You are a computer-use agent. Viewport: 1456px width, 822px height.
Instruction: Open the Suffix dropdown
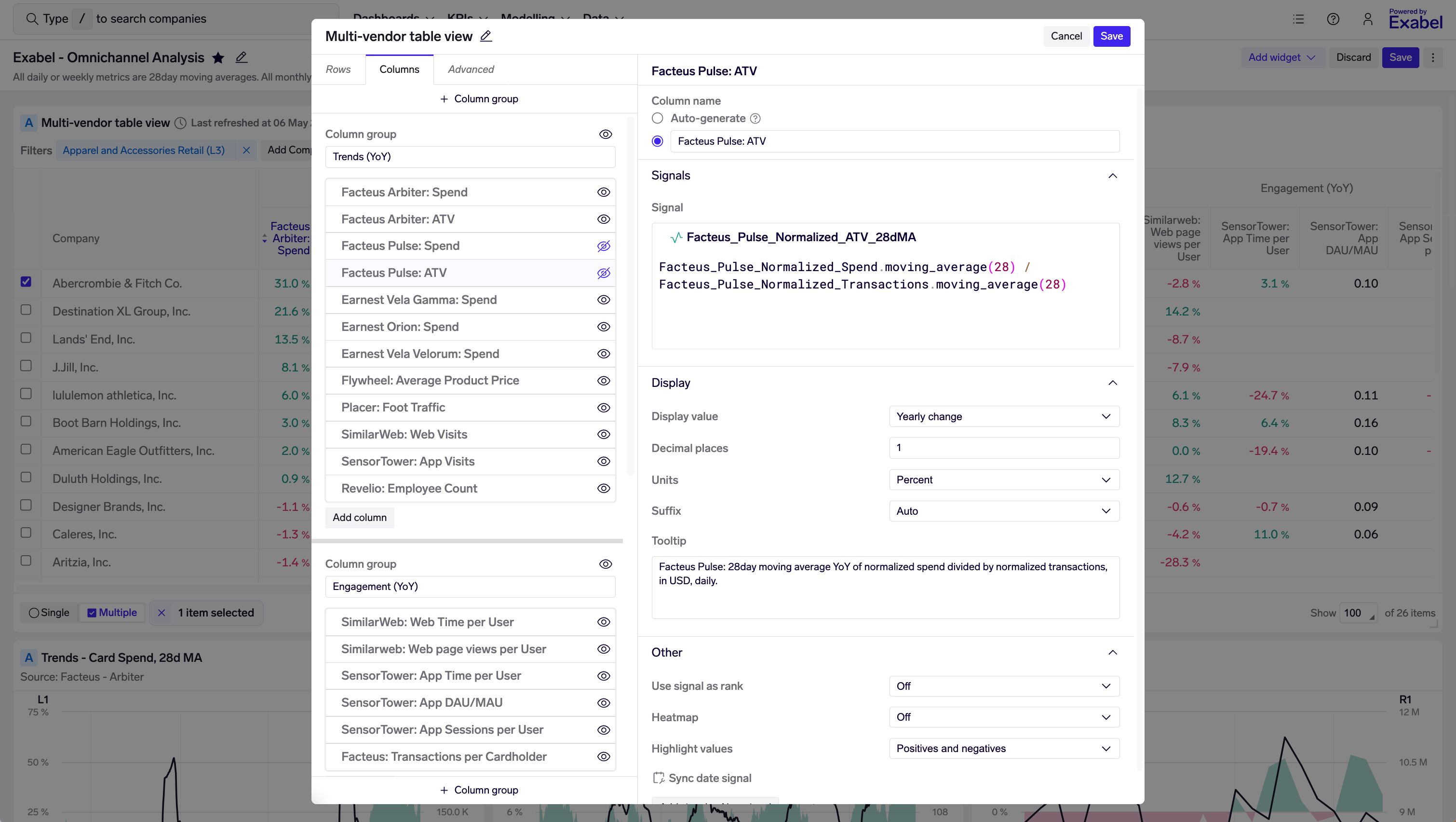tap(1004, 511)
